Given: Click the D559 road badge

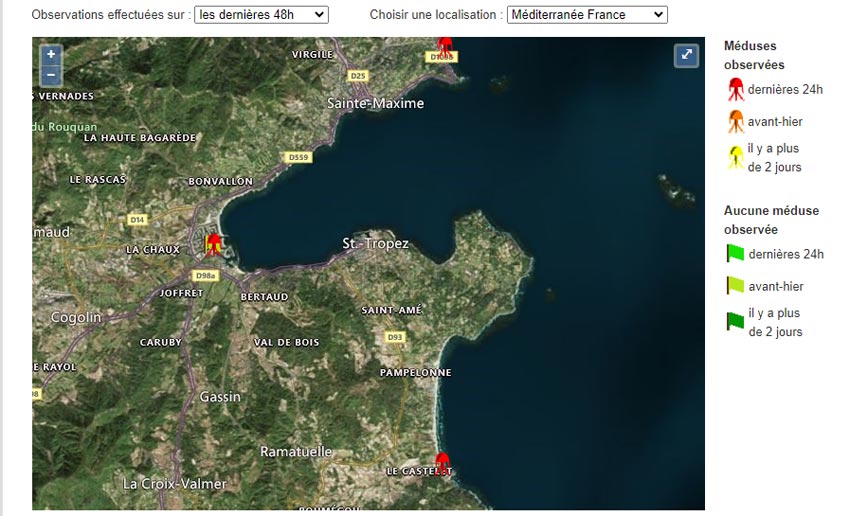Looking at the screenshot, I should coord(298,157).
